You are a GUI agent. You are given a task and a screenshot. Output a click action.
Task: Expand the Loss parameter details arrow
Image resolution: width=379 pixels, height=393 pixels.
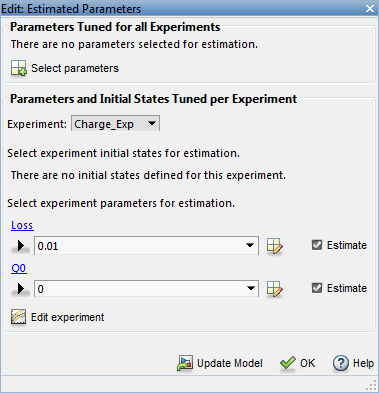20,246
